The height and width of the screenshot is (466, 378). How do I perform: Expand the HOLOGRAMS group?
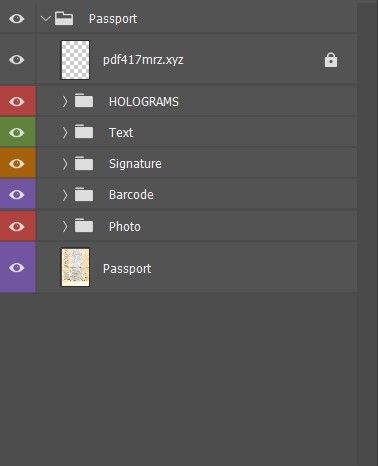click(x=65, y=101)
